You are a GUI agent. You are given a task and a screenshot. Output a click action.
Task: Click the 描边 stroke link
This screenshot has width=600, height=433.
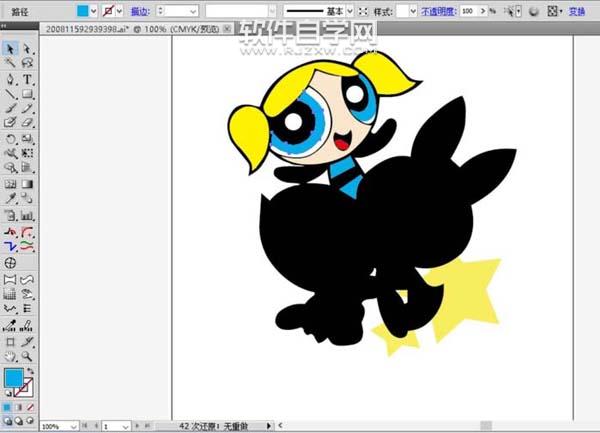point(140,11)
